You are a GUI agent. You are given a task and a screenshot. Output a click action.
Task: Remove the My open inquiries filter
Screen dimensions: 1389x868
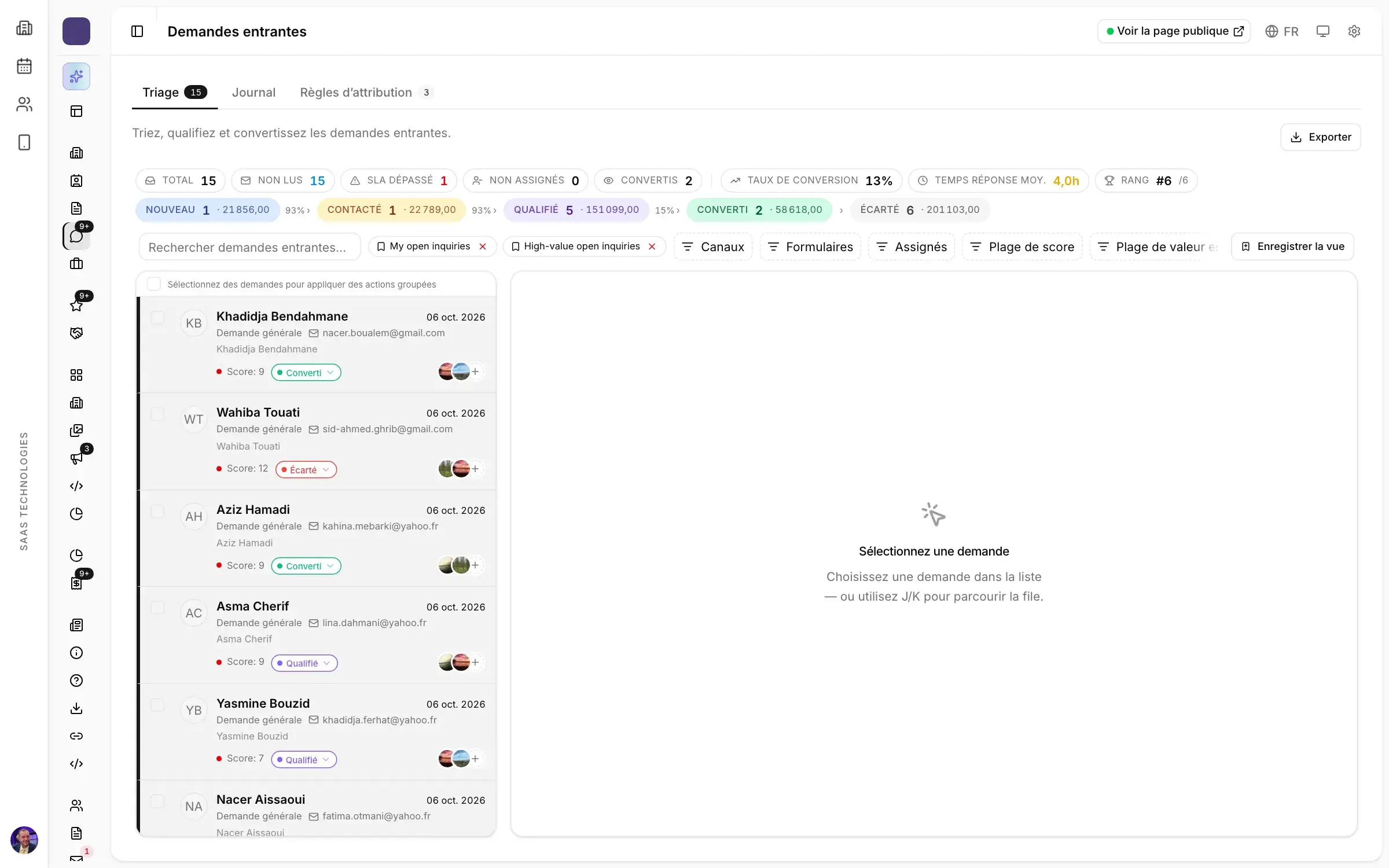click(483, 247)
